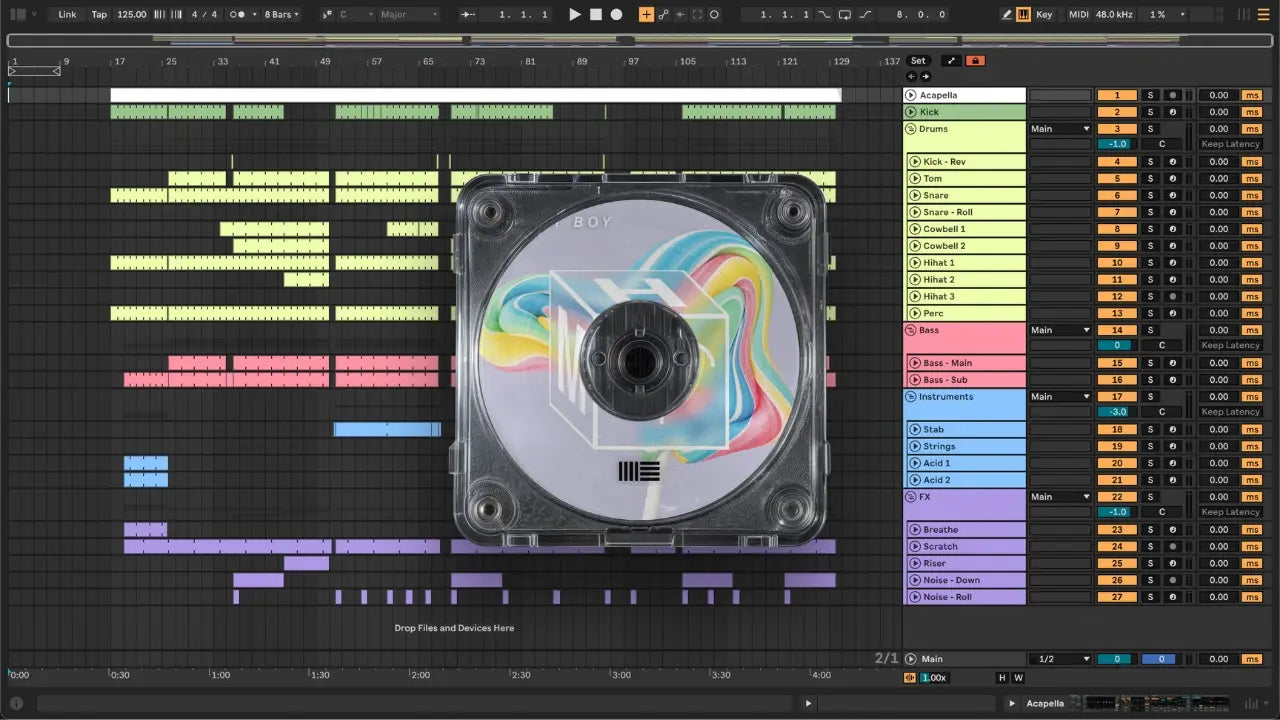Collapse the Drums group track
Screen dimensions: 1280x720
coord(910,129)
